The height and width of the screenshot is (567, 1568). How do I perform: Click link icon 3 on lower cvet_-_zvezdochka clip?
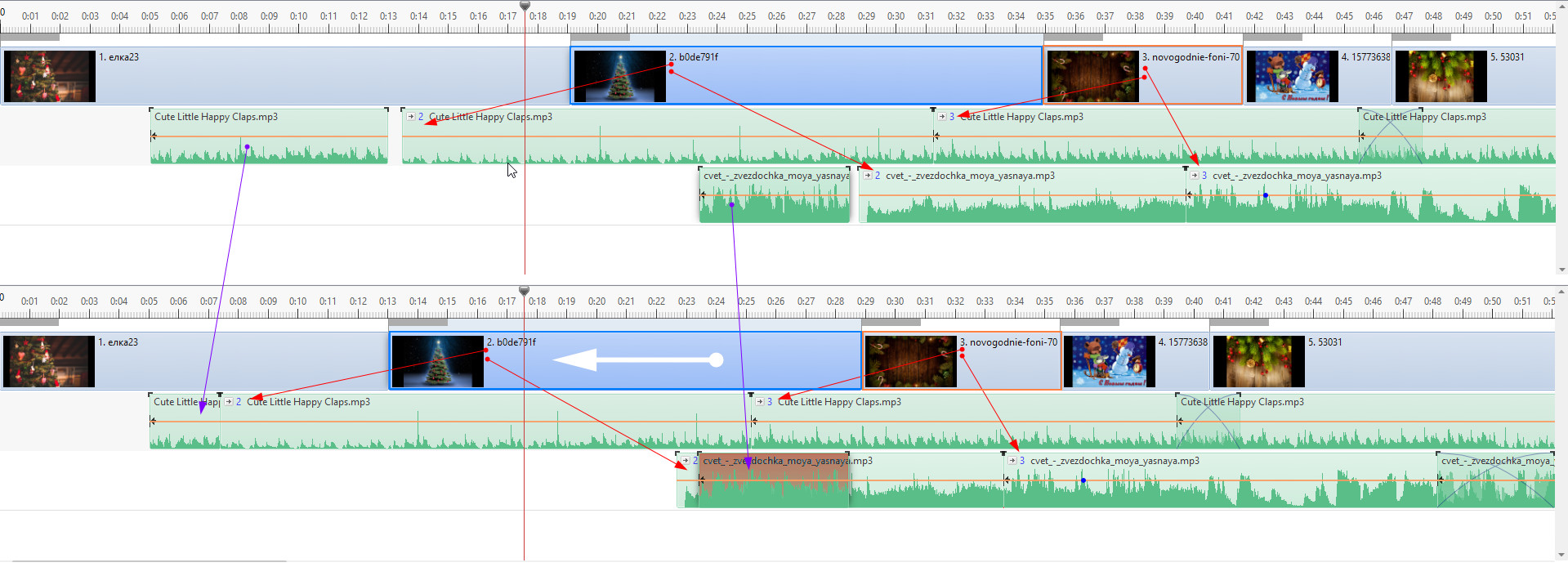(x=1012, y=461)
